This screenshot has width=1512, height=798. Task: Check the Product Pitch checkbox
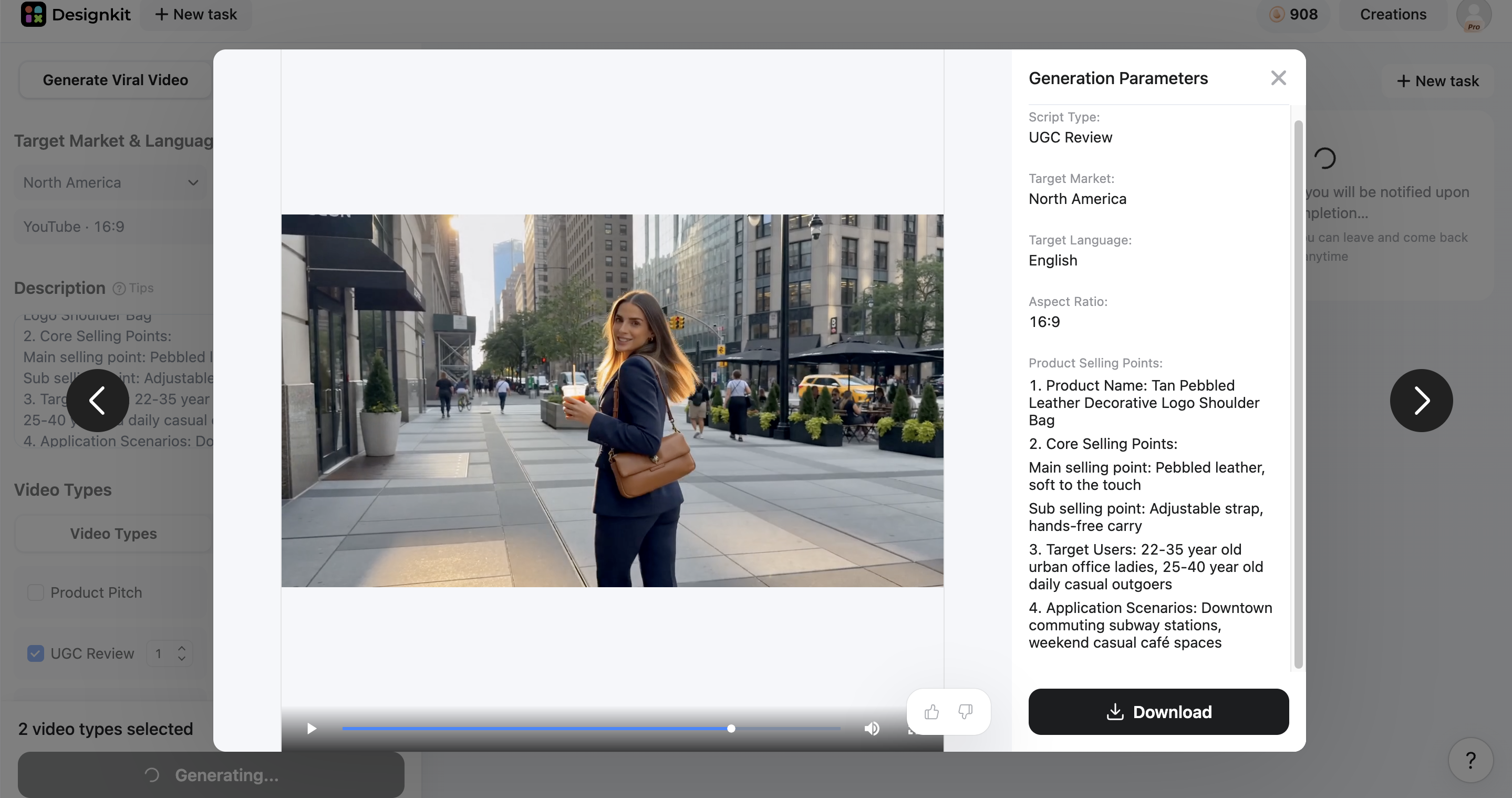click(x=36, y=592)
